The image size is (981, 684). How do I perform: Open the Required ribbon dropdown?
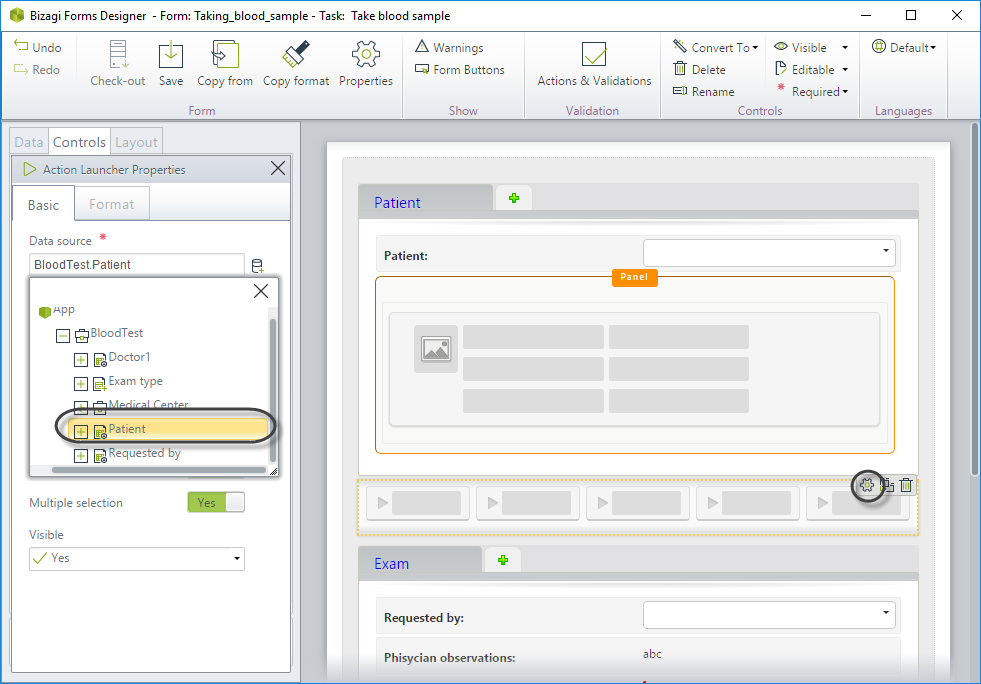813,91
